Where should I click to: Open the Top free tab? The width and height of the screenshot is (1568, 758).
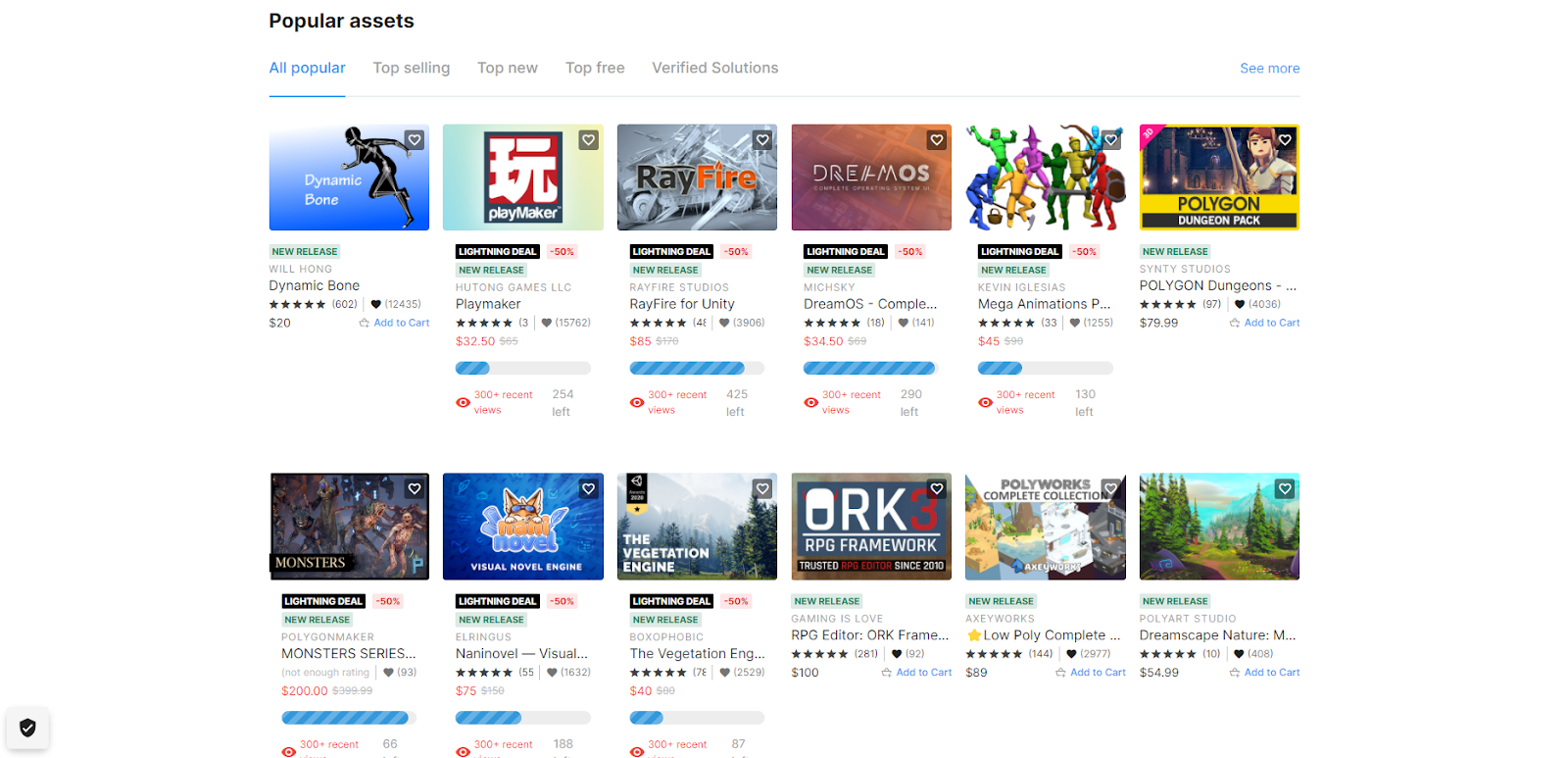pos(595,68)
